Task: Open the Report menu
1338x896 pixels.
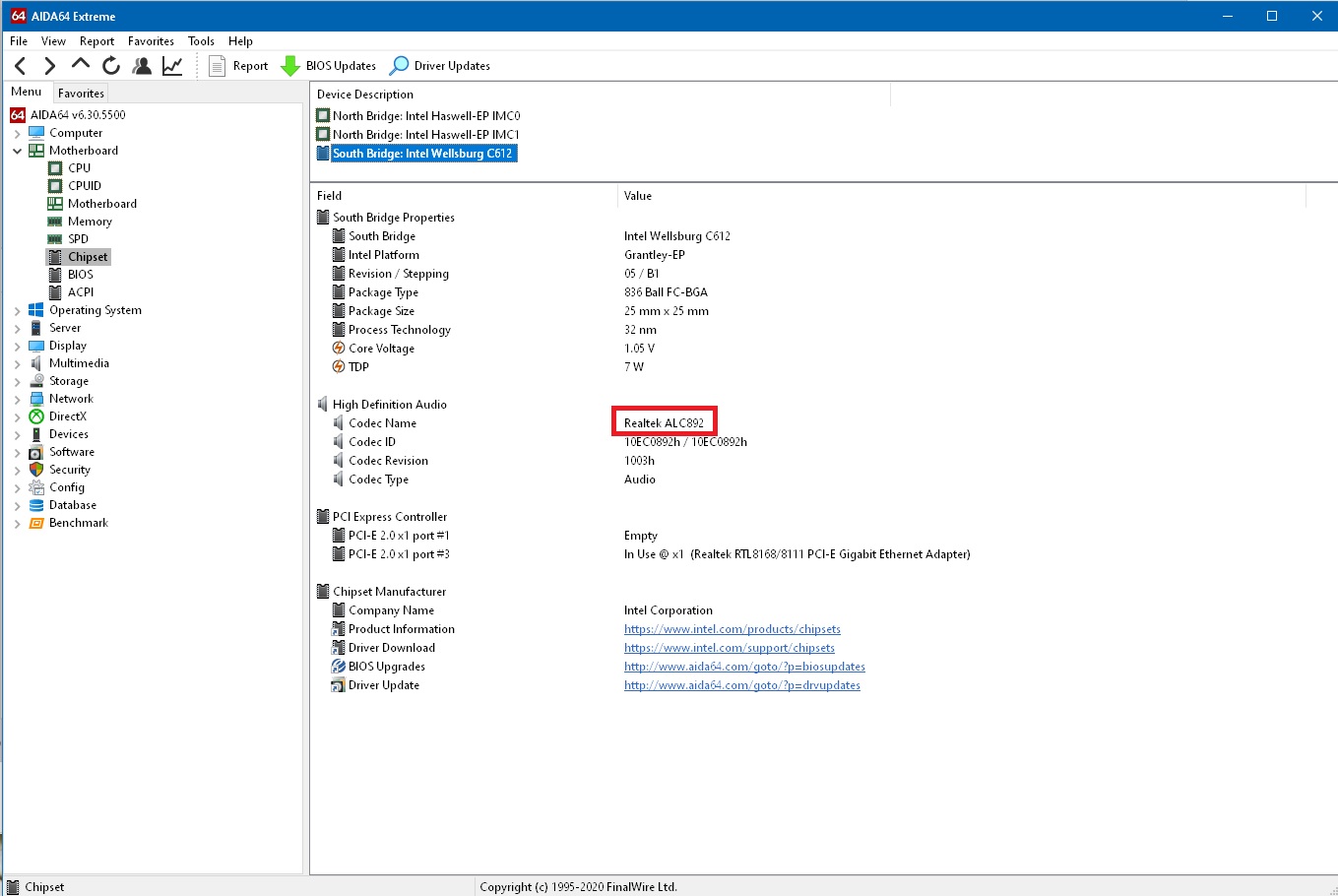Action: coord(96,41)
